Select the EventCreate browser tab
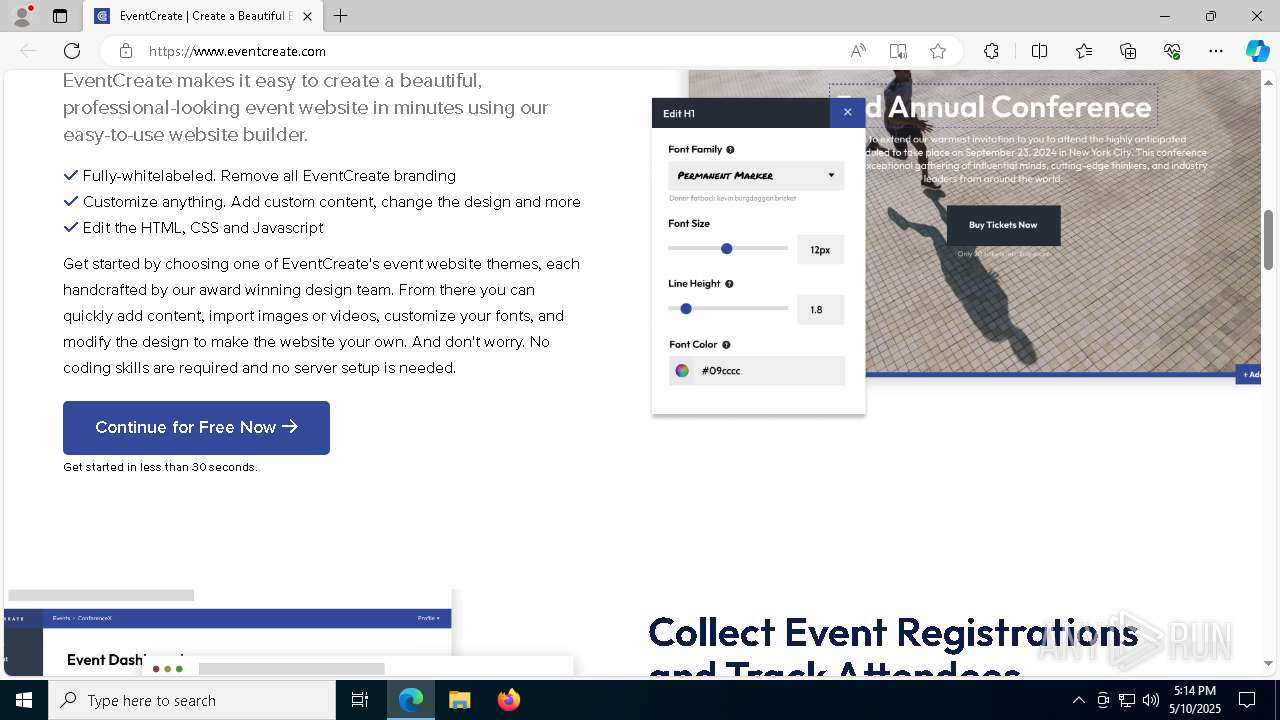 click(x=203, y=16)
